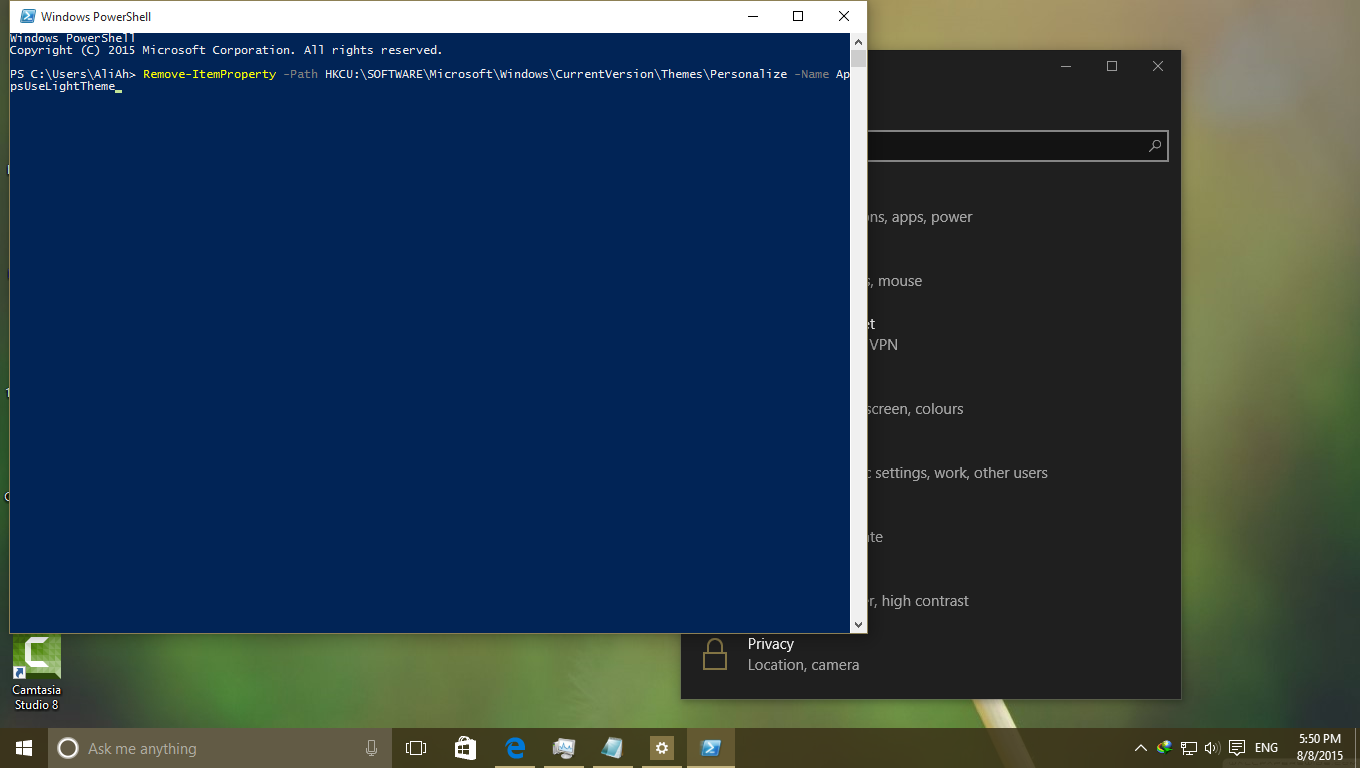Open Settings via the gear taskbar icon
The width and height of the screenshot is (1360, 768).
(x=661, y=747)
